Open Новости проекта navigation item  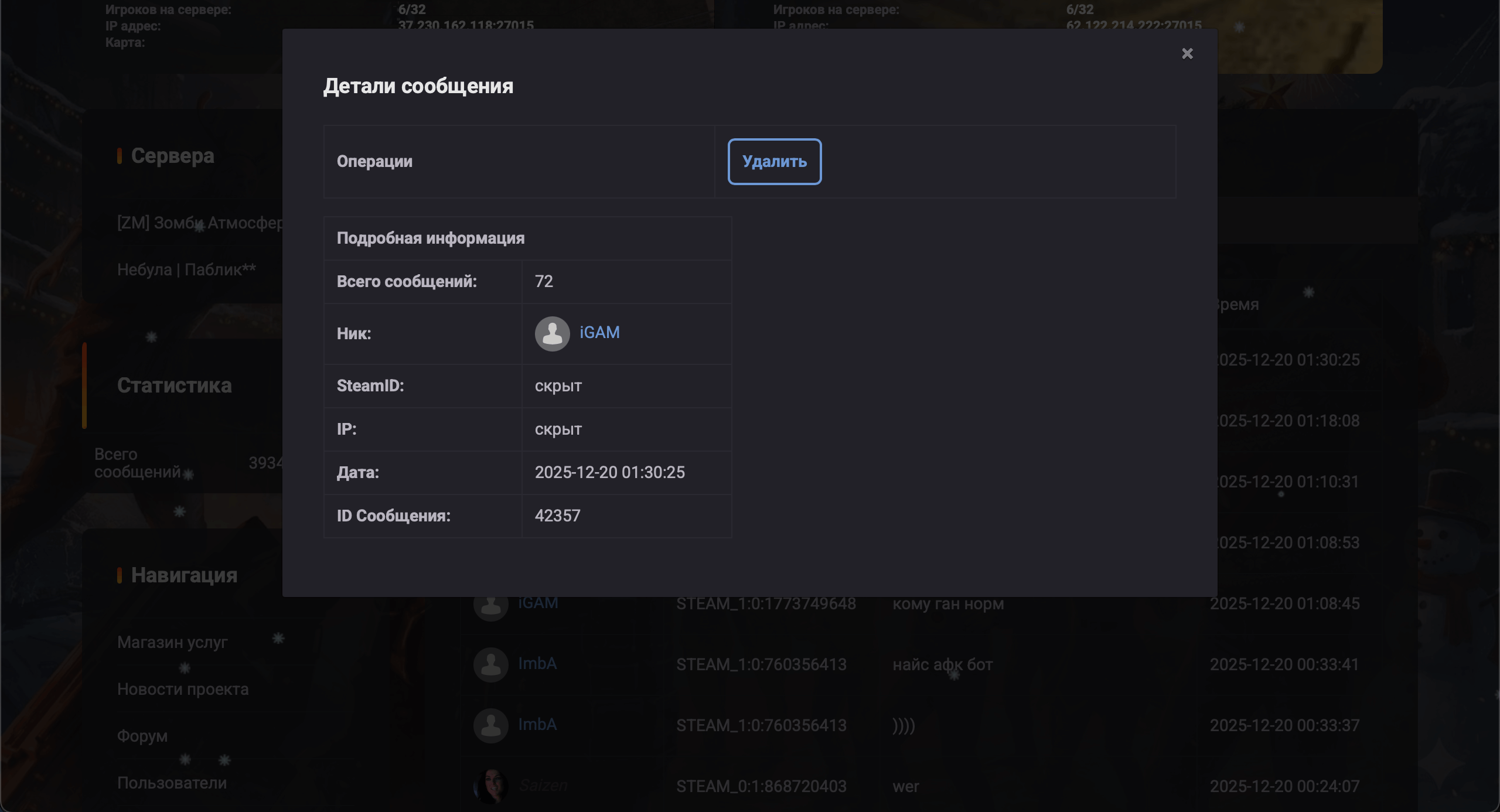183,690
